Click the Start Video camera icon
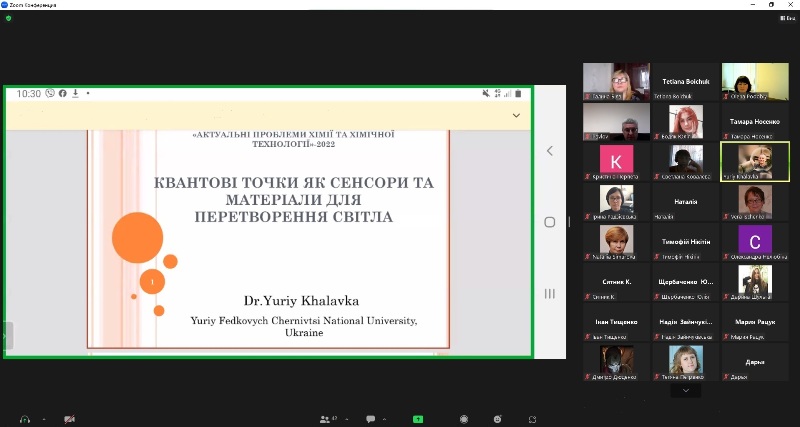Screen dimensions: 800x427 coord(69,419)
